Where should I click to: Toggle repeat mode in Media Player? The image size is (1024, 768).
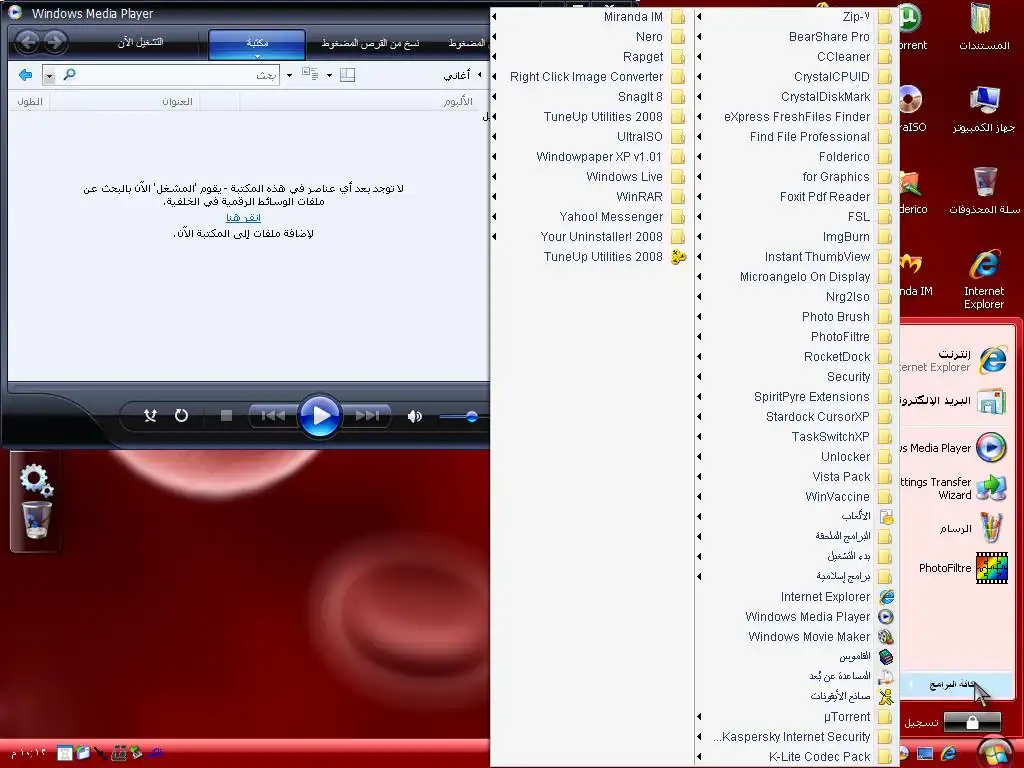point(182,415)
